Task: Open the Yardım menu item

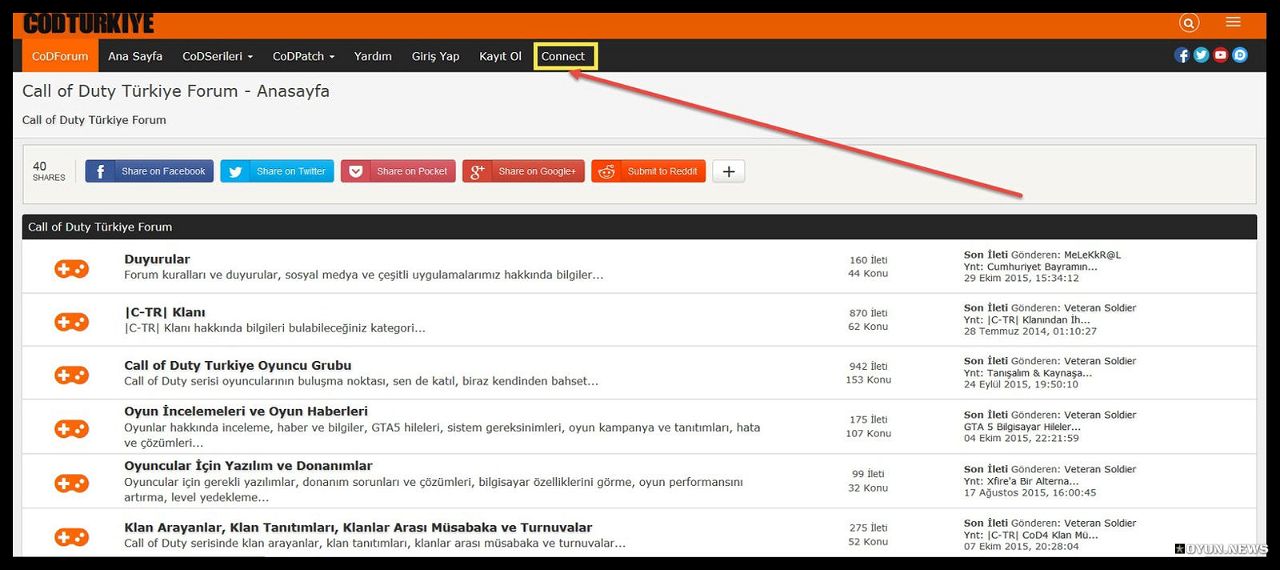Action: pyautogui.click(x=373, y=56)
